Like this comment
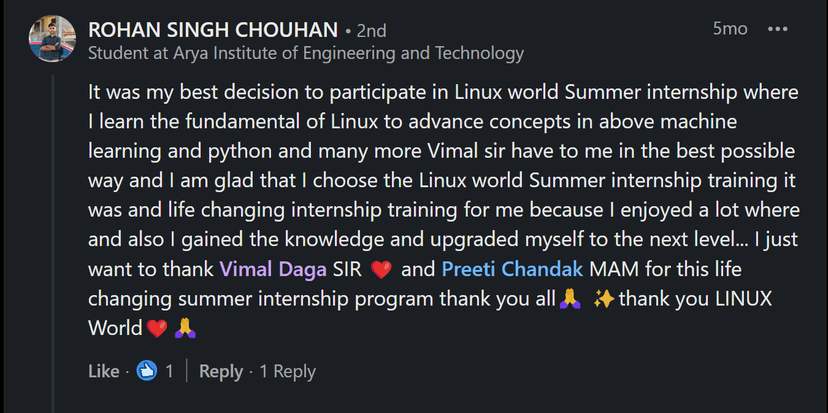 coord(103,371)
